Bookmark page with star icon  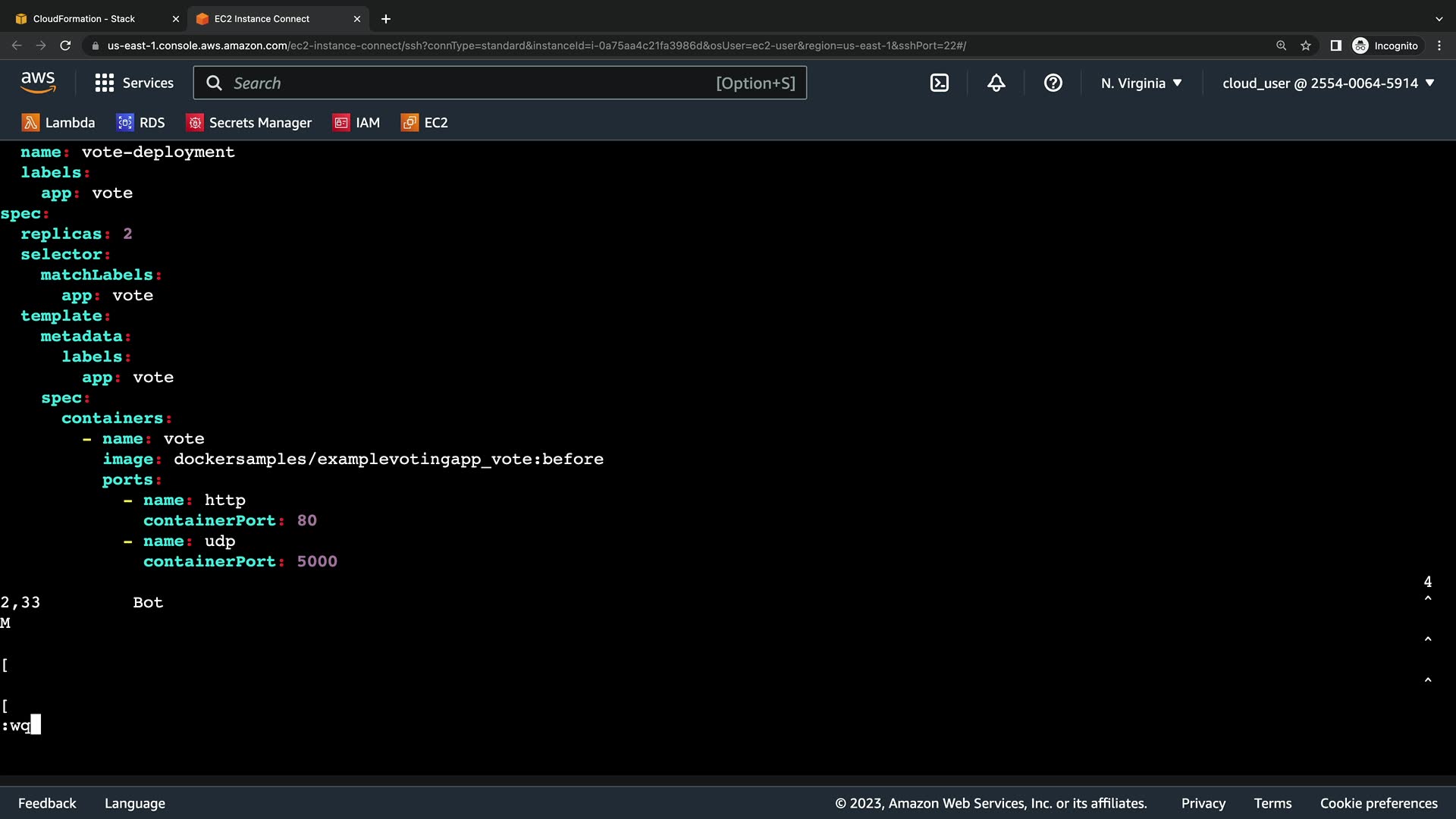coord(1305,45)
